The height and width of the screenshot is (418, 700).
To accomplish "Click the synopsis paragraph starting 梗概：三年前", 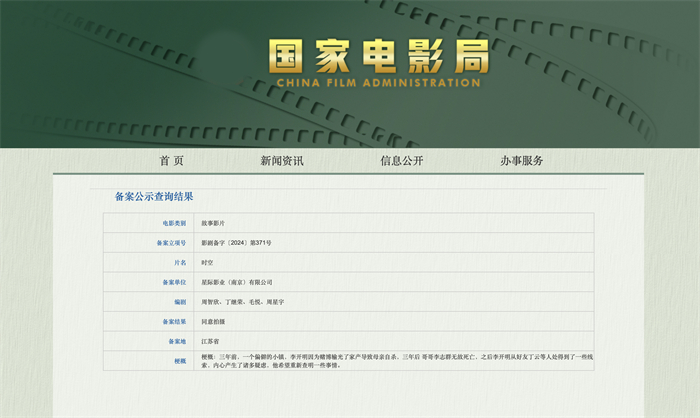I will (397, 361).
